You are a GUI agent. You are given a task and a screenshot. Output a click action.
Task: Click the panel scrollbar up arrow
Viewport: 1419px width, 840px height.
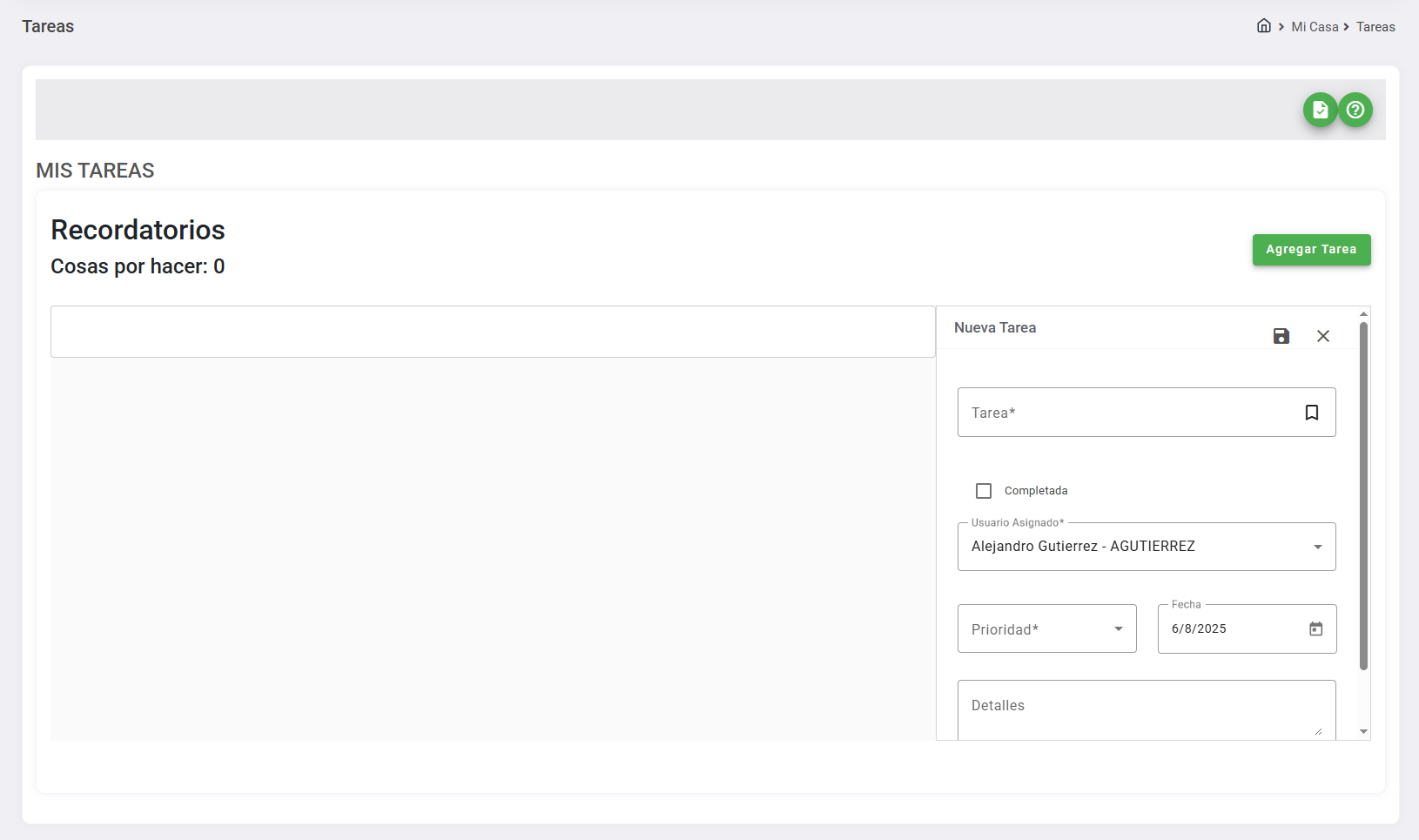point(1363,313)
